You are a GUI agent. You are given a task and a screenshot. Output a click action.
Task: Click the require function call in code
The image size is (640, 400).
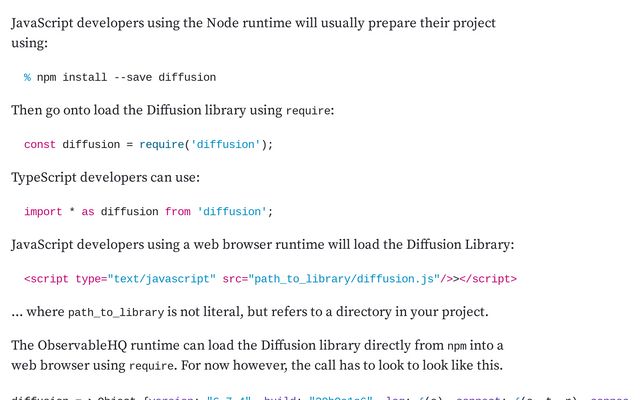point(162,144)
